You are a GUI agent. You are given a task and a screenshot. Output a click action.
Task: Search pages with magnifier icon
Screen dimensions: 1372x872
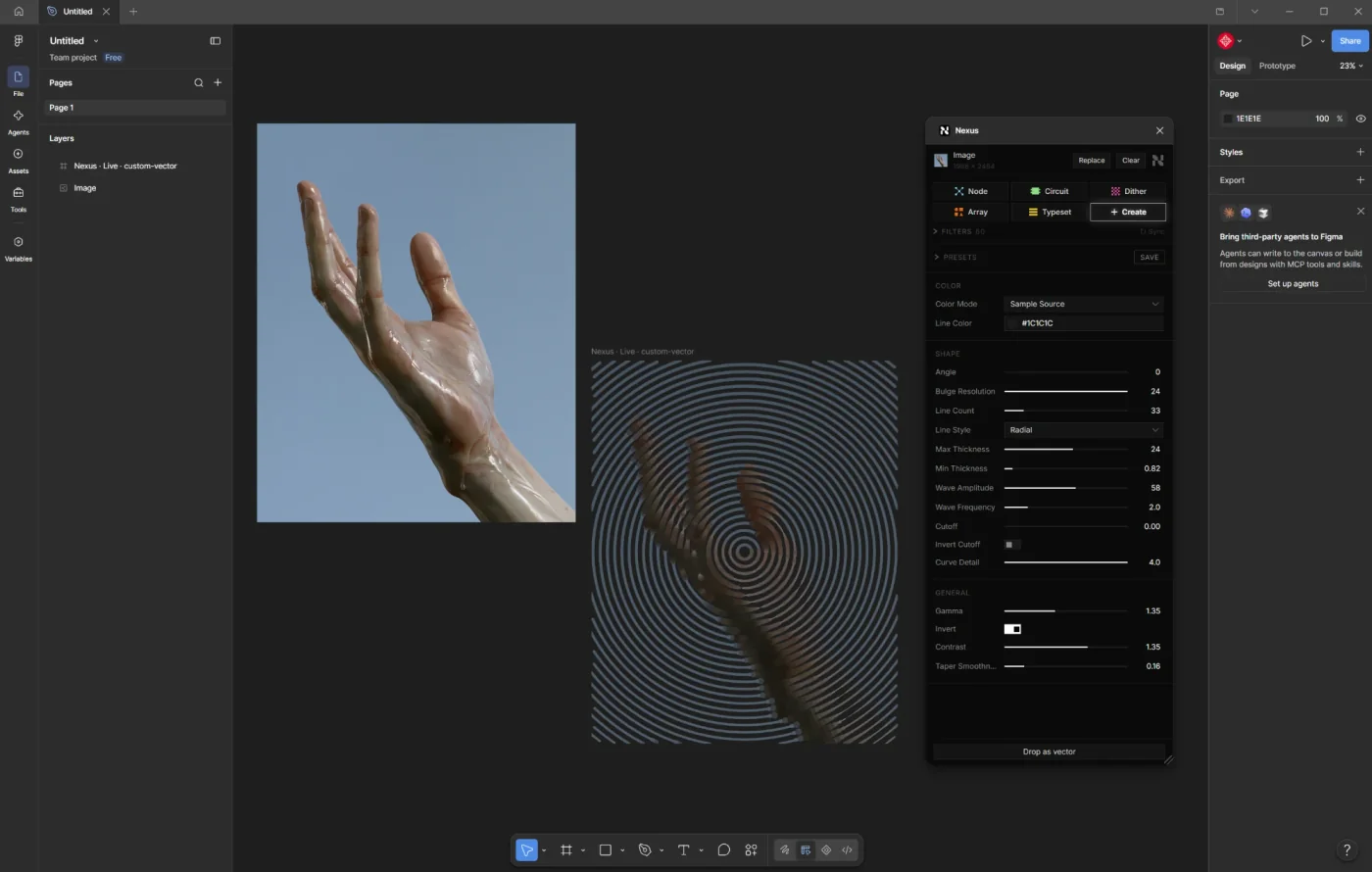pyautogui.click(x=198, y=82)
